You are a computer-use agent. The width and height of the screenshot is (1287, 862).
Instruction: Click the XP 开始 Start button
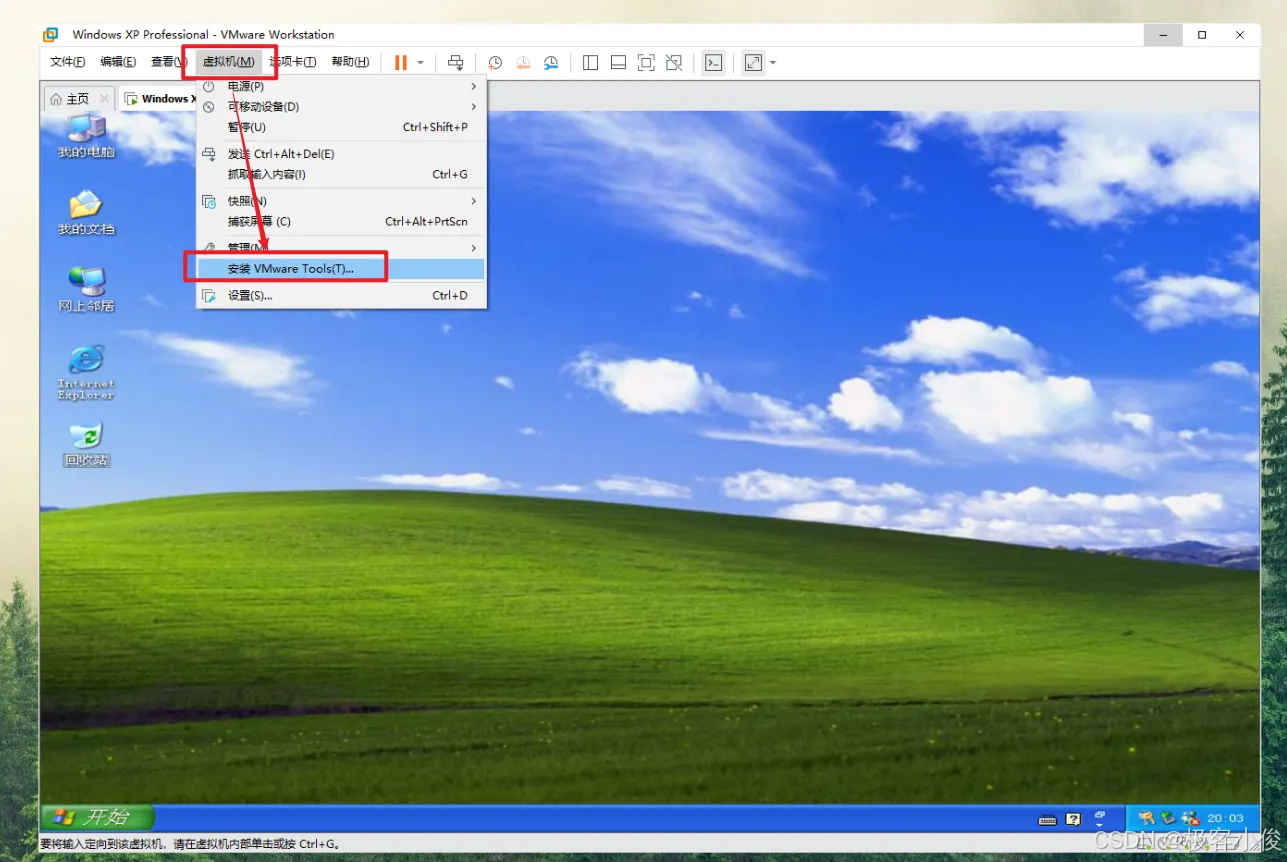[x=97, y=817]
